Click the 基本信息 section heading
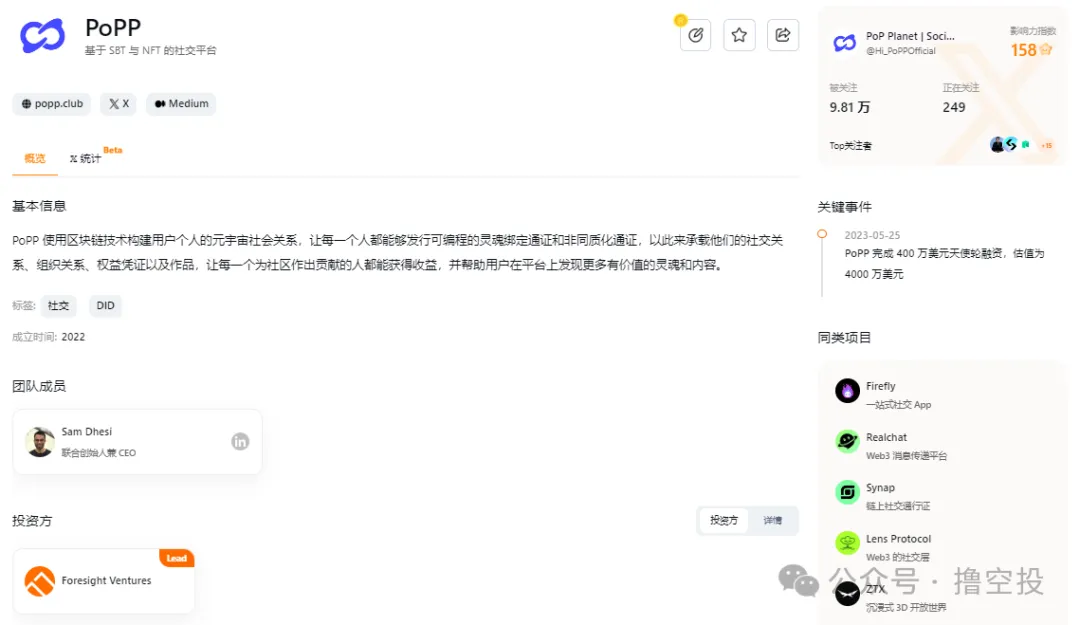Image resolution: width=1080 pixels, height=625 pixels. [39, 206]
